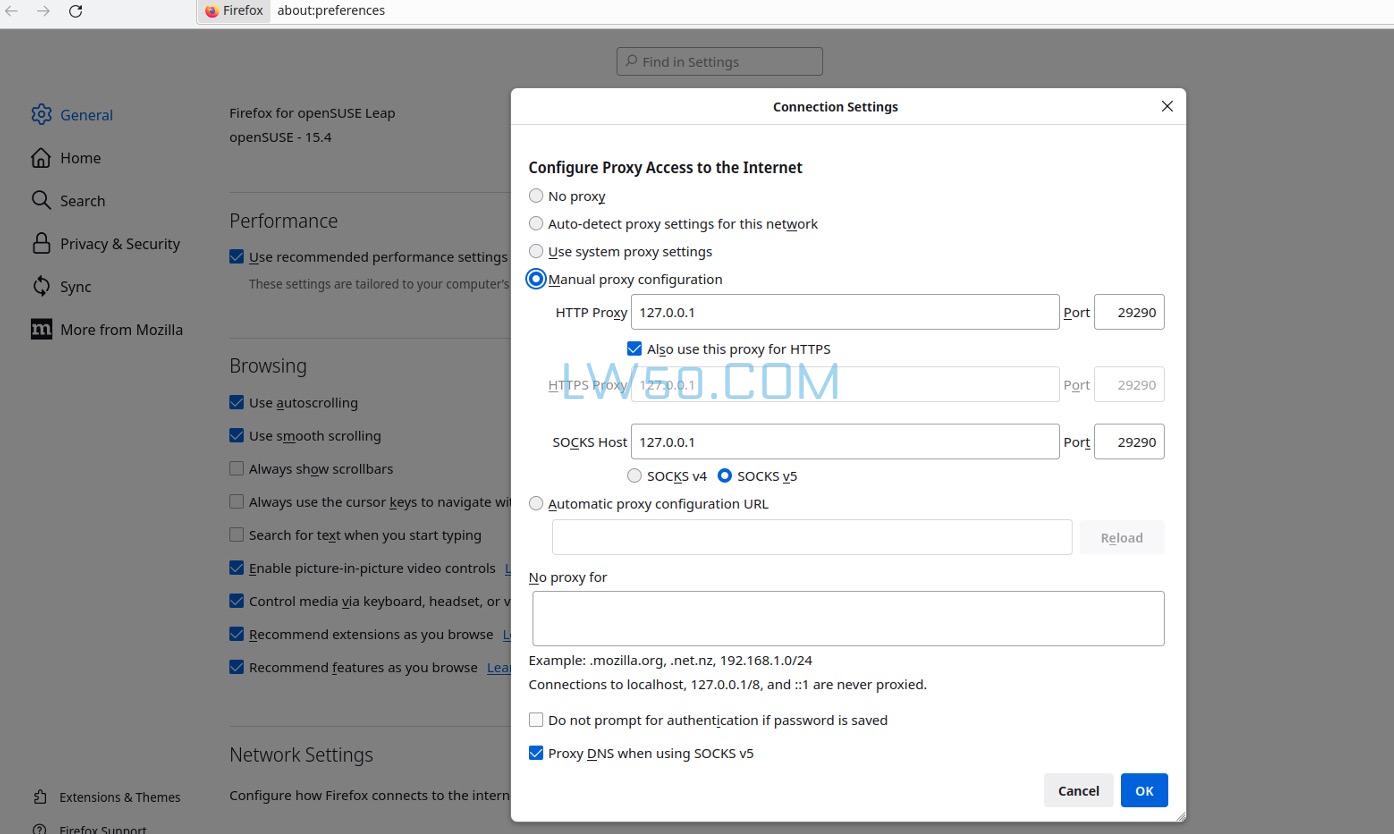Choose Auto-detect proxy settings for this network
The width and height of the screenshot is (1394, 834).
coord(536,224)
